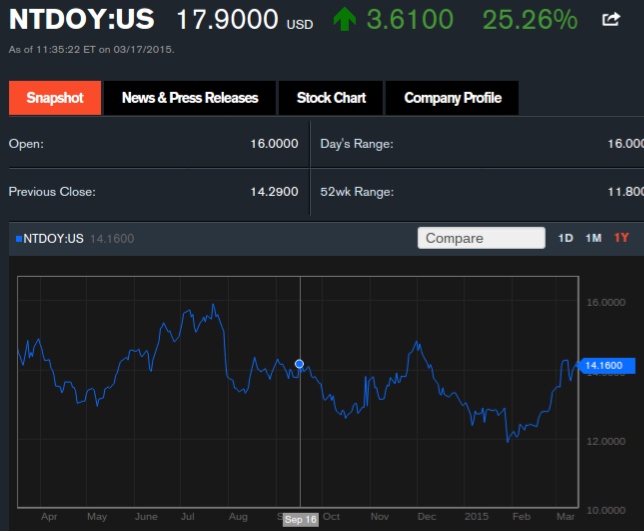Screen dimensions: 644x531
Task: Click the circular data point on the chart
Action: [x=300, y=365]
